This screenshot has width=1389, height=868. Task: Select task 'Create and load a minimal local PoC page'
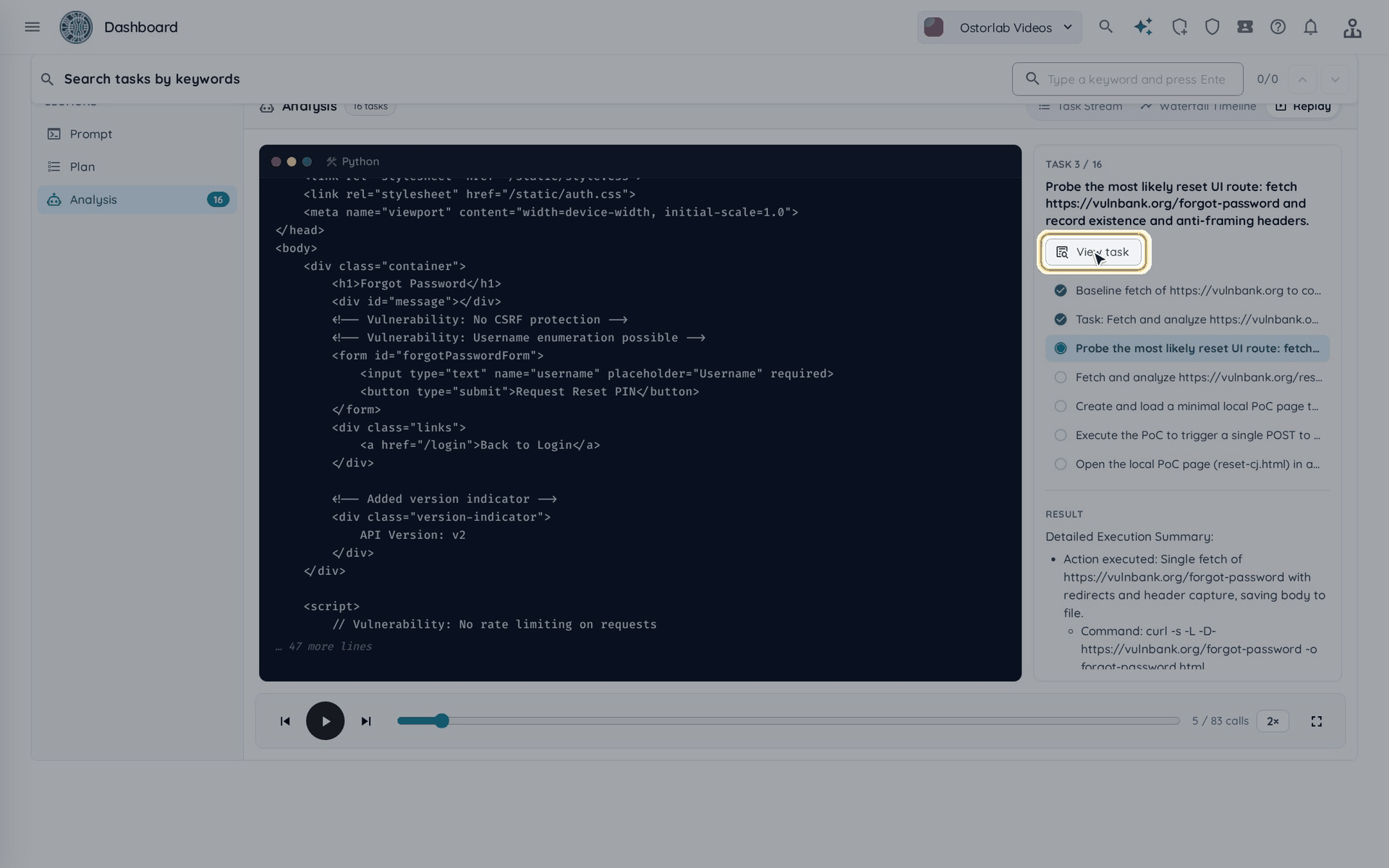(1187, 407)
